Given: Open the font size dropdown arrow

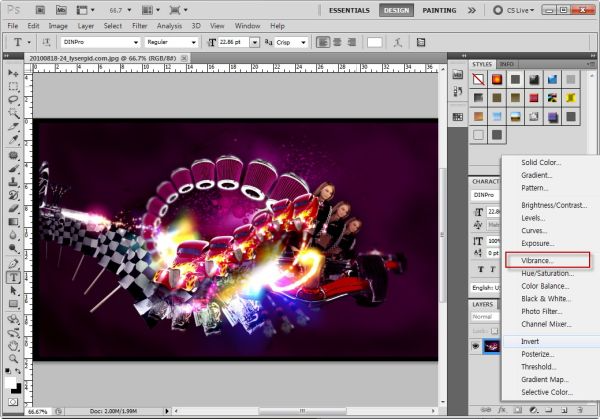Looking at the screenshot, I should pyautogui.click(x=254, y=42).
